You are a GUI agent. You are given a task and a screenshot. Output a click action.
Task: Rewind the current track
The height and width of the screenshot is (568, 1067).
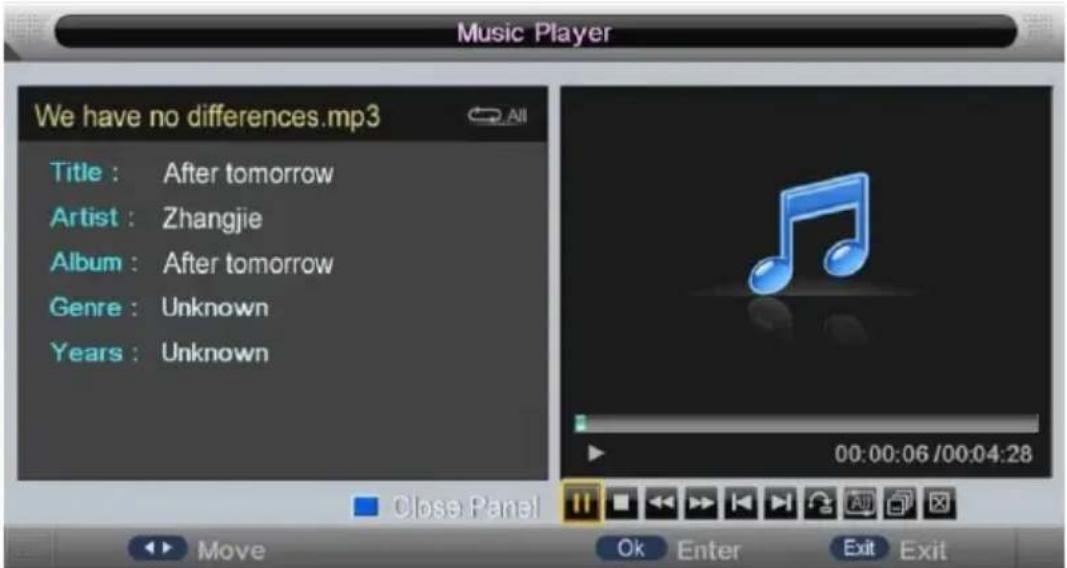[661, 503]
